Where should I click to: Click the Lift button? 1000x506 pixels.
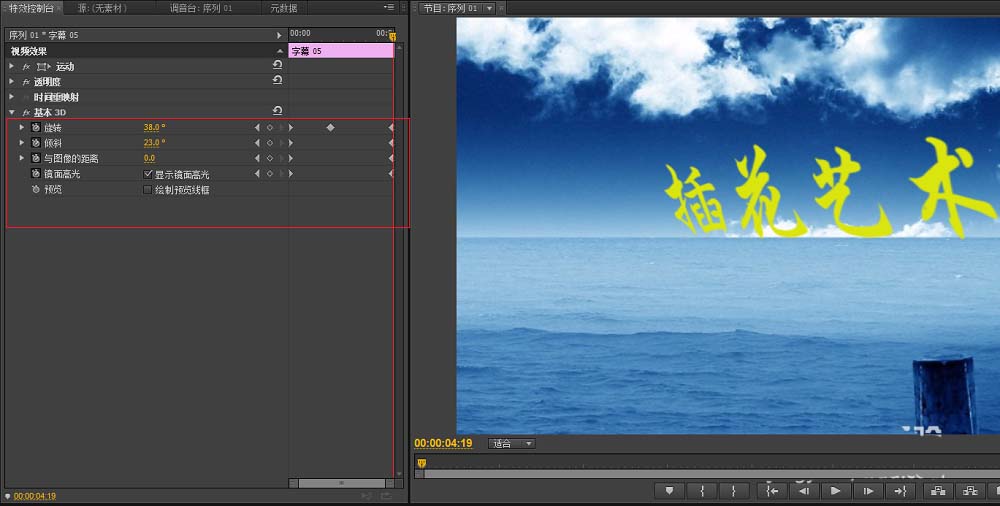[938, 491]
